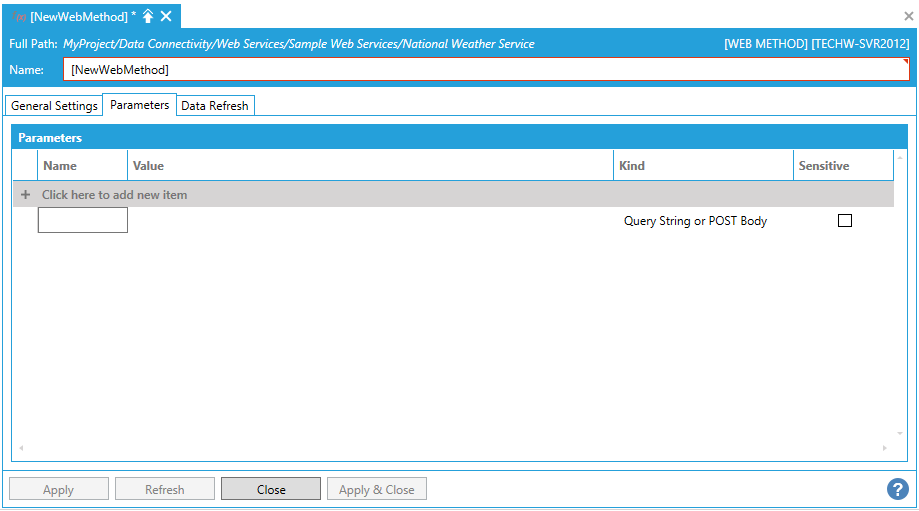Click the web method icon in tab header
This screenshot has width=919, height=511.
[x=19, y=17]
